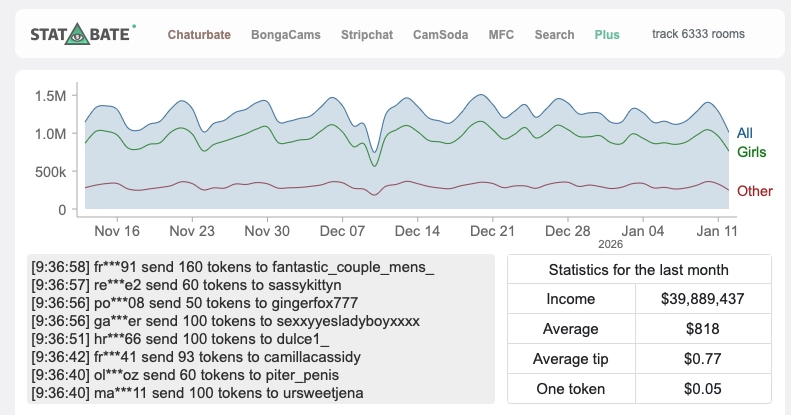Open the Plus link

point(607,35)
